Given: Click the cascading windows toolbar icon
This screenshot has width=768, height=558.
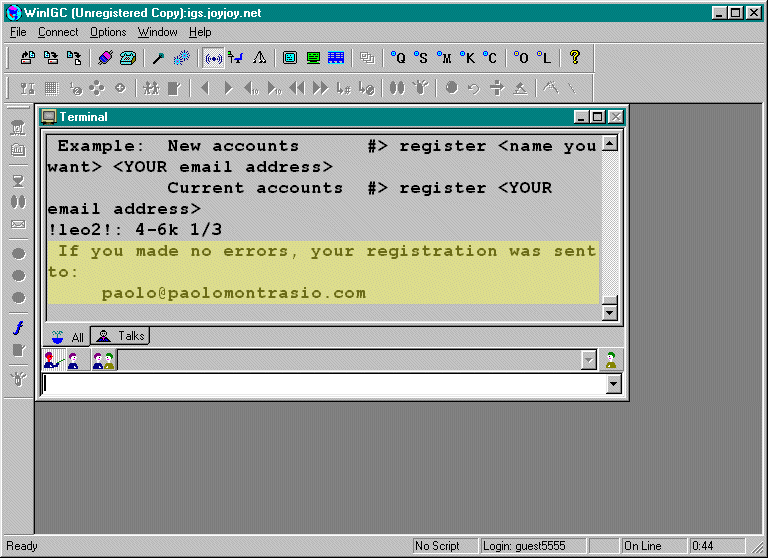Looking at the screenshot, I should pos(367,58).
